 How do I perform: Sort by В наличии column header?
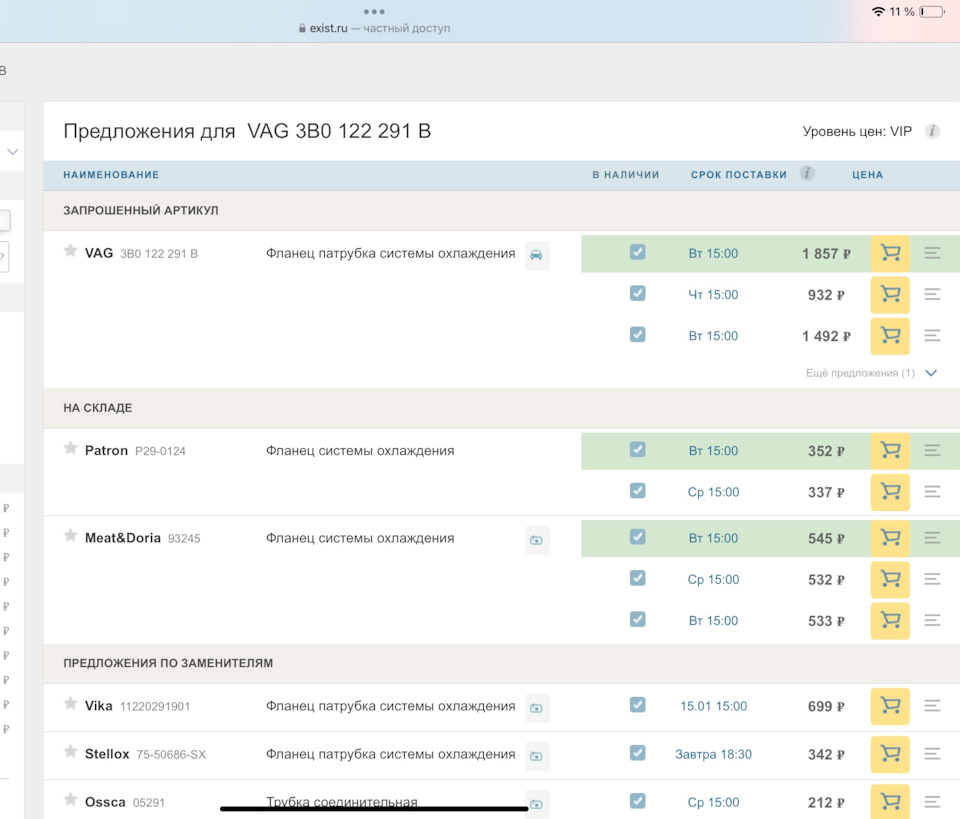(625, 174)
